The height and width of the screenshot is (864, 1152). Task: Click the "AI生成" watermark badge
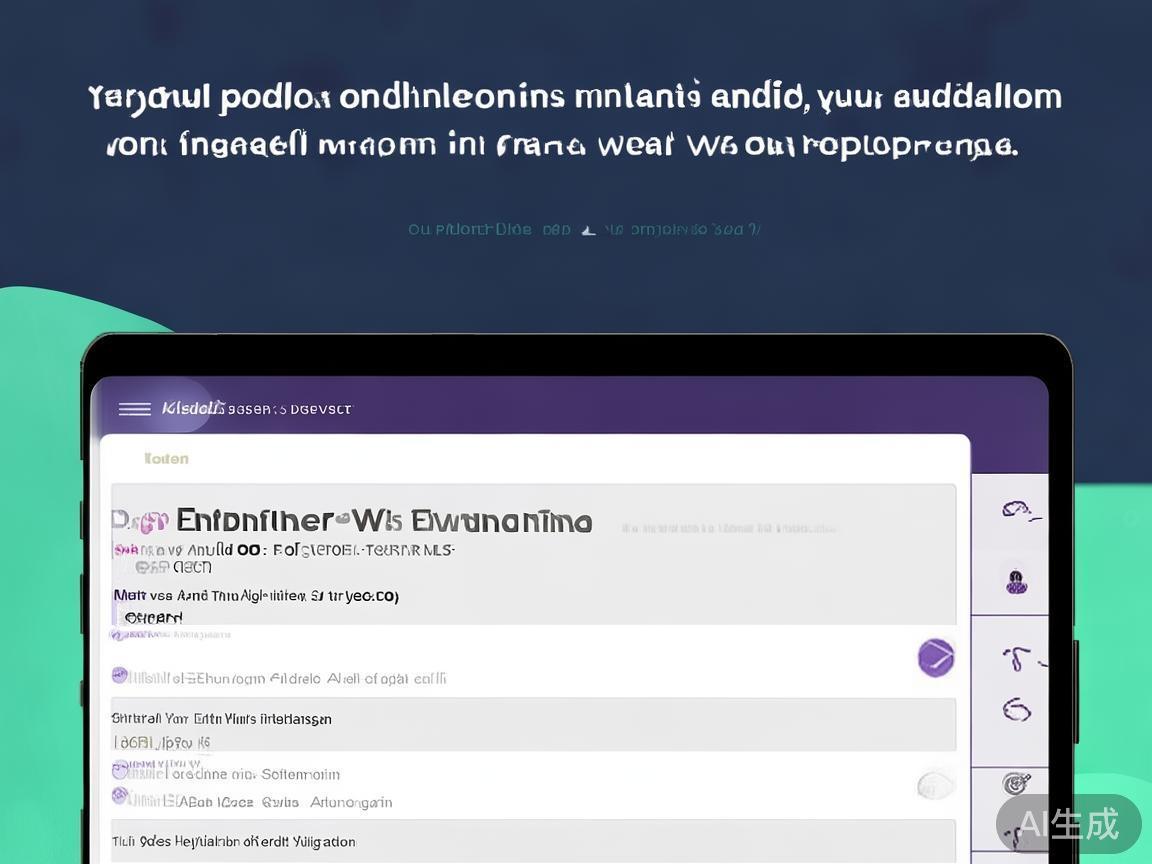[1068, 823]
